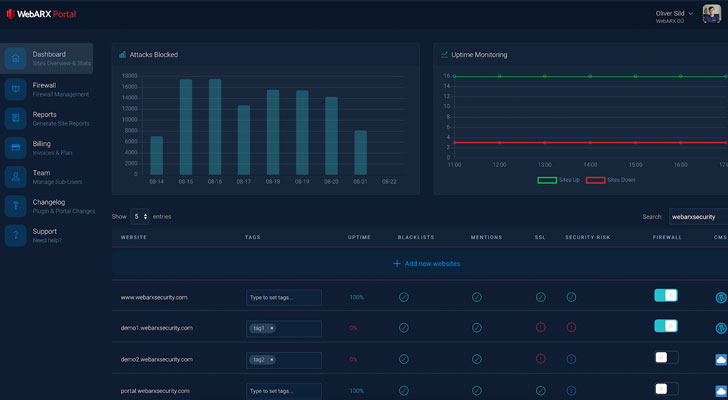728x400 pixels.
Task: Click the 08-15 bar in Attacks Blocked
Action: (186, 127)
